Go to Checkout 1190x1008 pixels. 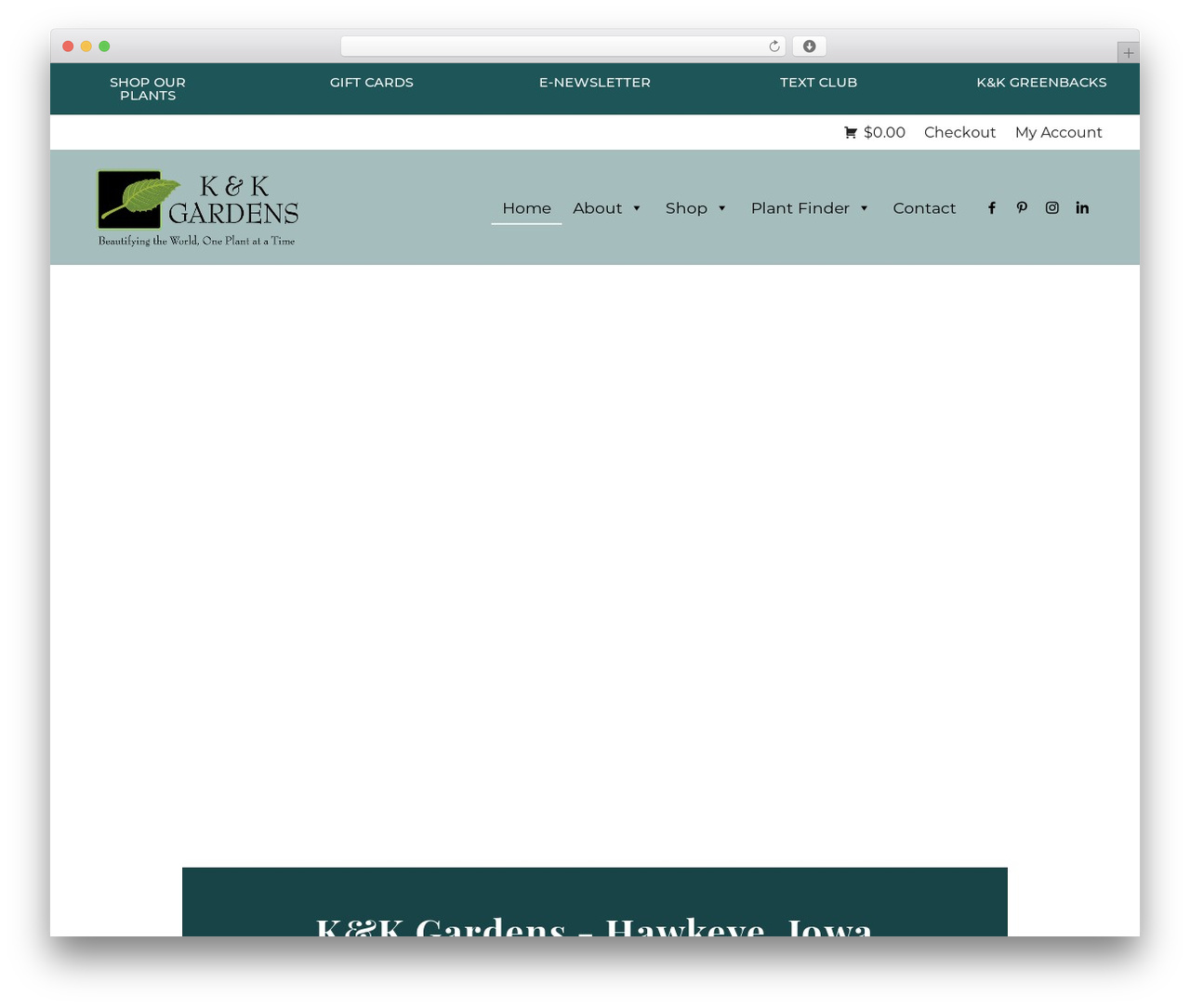(959, 133)
